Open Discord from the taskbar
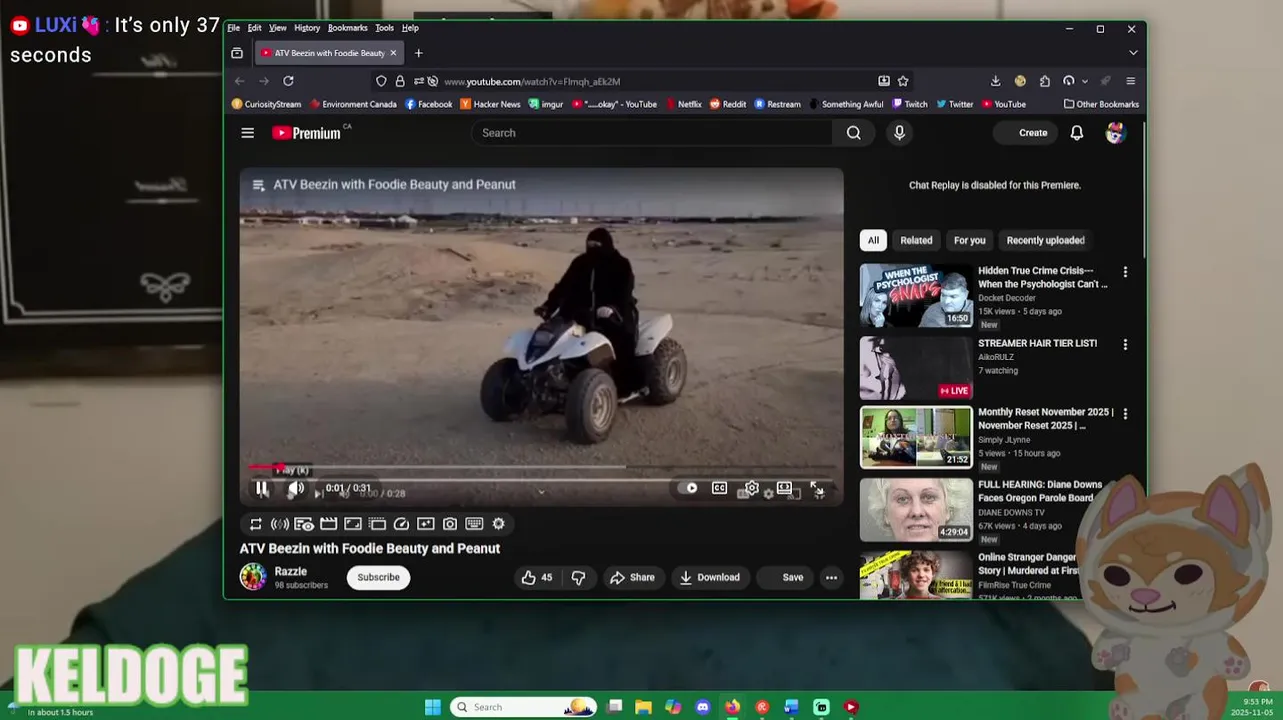 click(703, 707)
